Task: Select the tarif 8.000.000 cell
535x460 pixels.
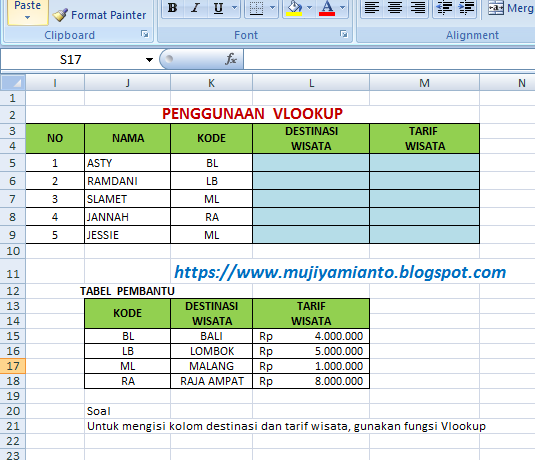Action: click(x=311, y=381)
